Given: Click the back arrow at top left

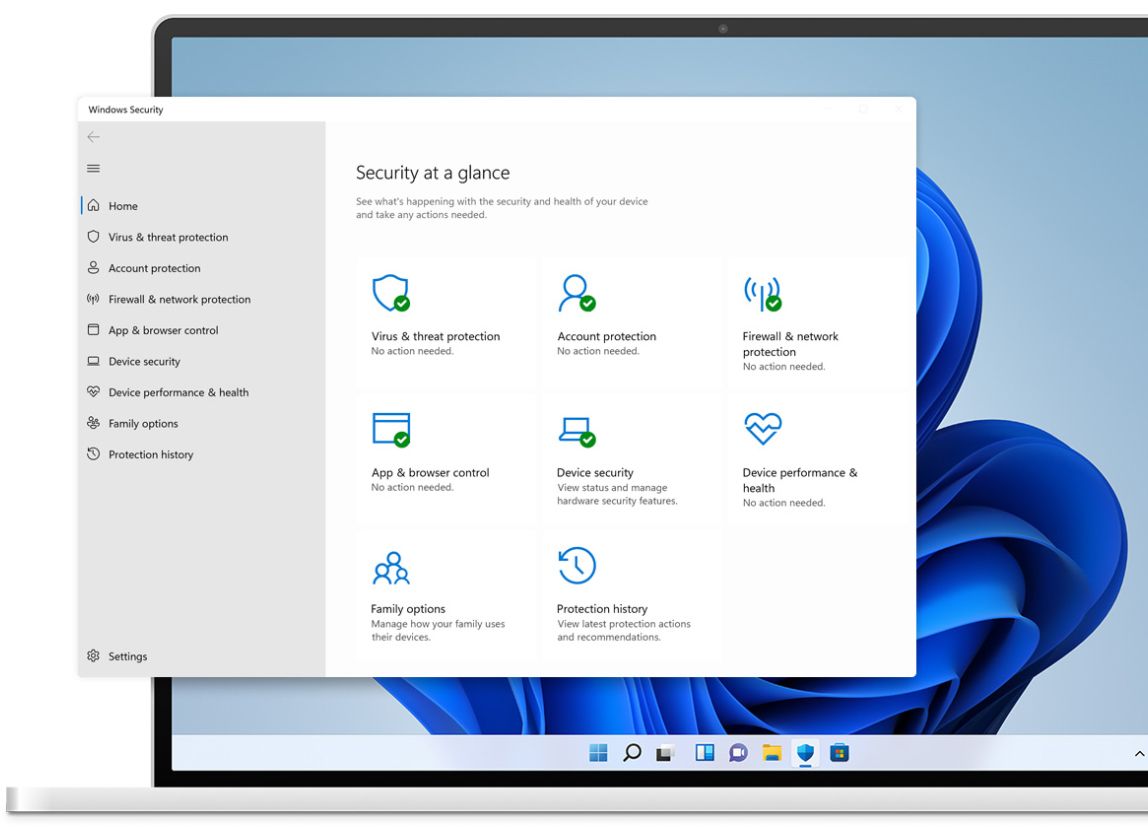Looking at the screenshot, I should [x=93, y=137].
